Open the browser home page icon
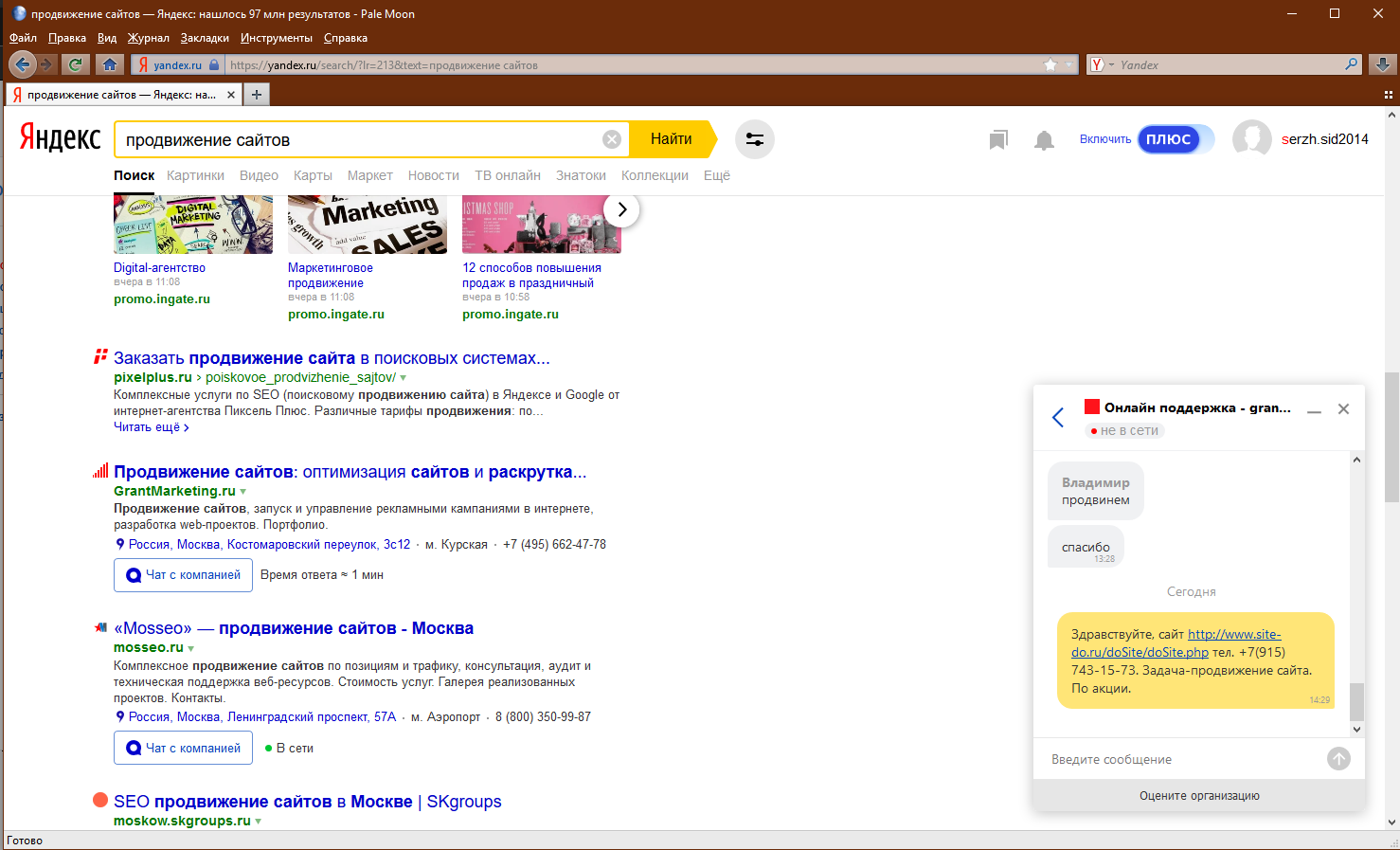The width and height of the screenshot is (1400, 850). 110,64
